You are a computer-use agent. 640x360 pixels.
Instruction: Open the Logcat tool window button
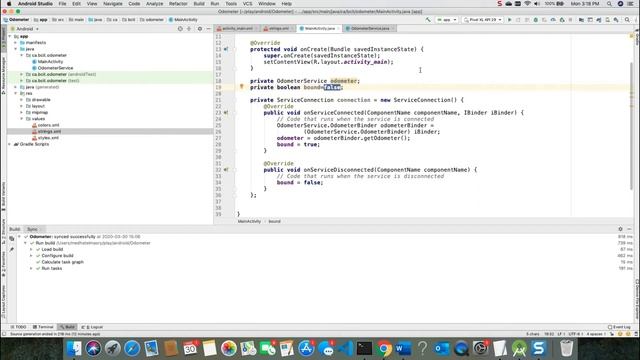tap(92, 327)
